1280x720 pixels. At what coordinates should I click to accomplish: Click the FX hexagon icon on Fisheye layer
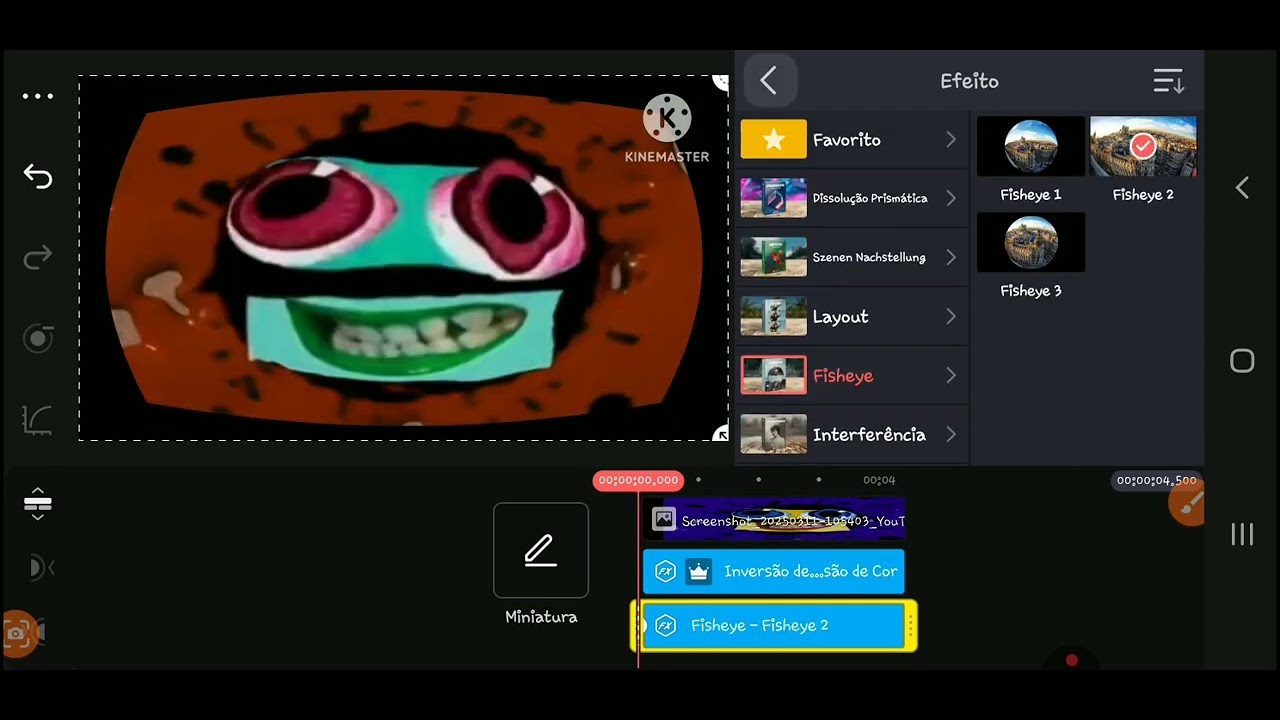665,626
